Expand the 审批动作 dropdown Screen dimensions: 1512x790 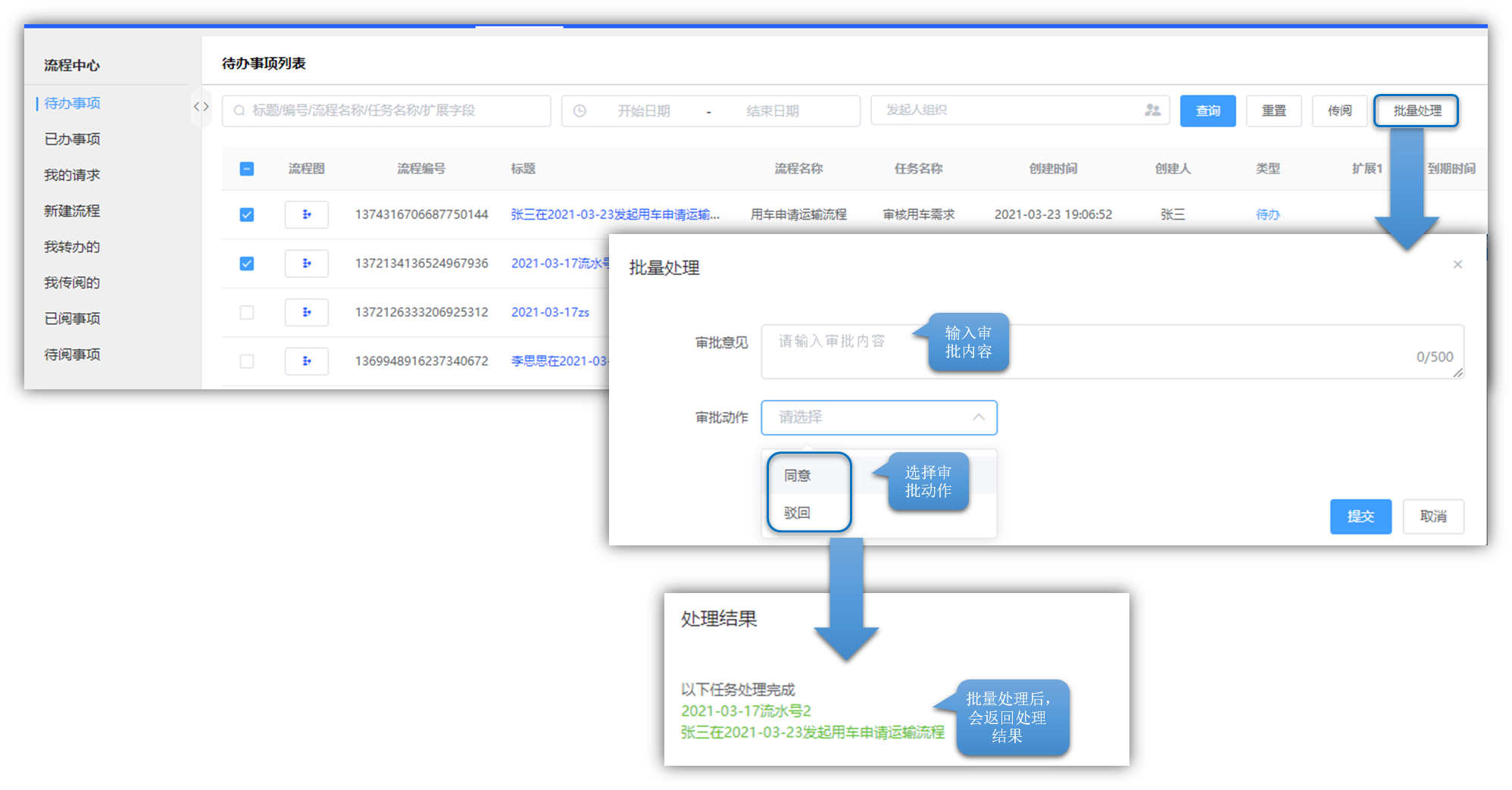click(879, 417)
